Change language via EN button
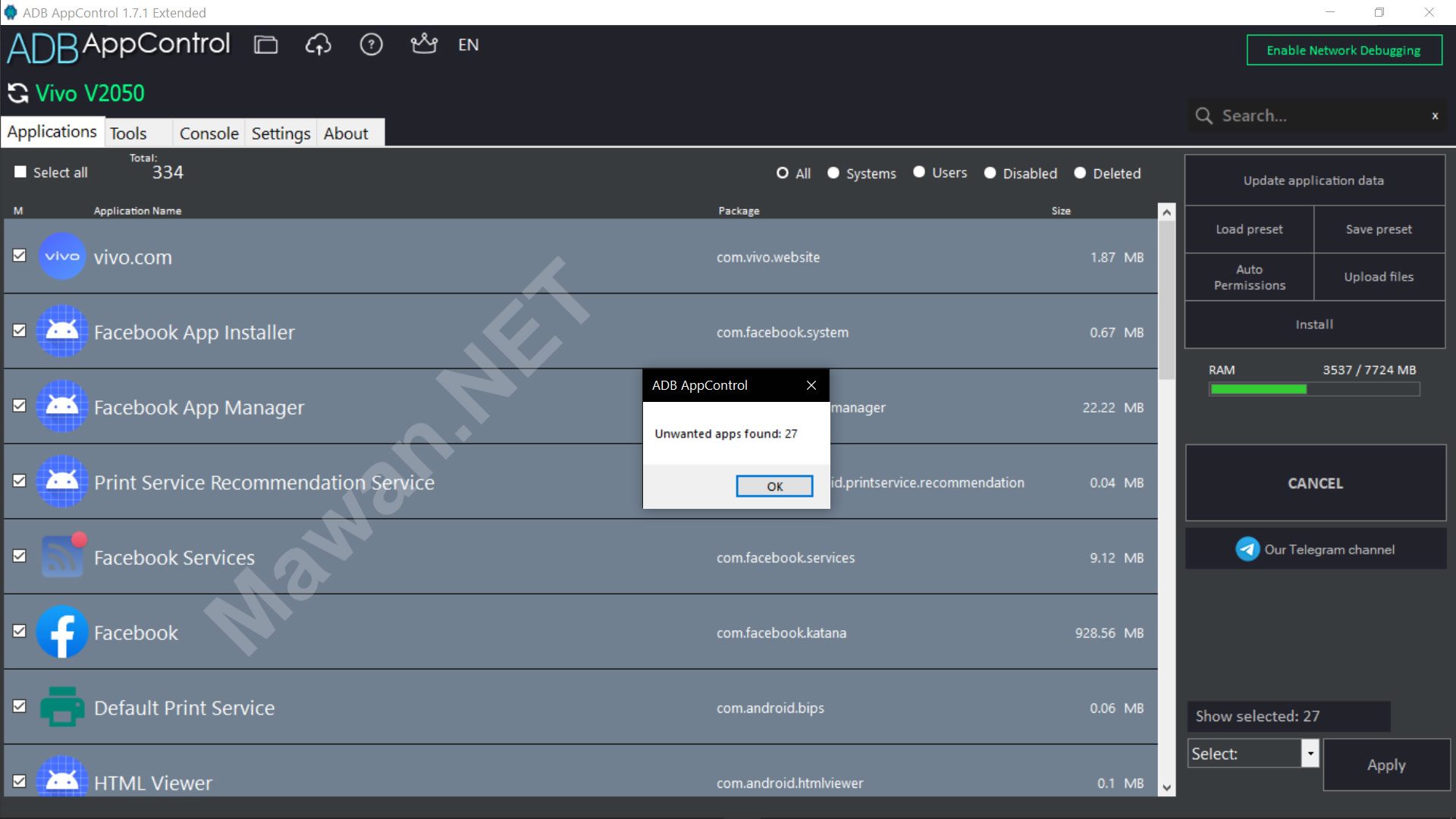This screenshot has height=819, width=1456. tap(468, 45)
